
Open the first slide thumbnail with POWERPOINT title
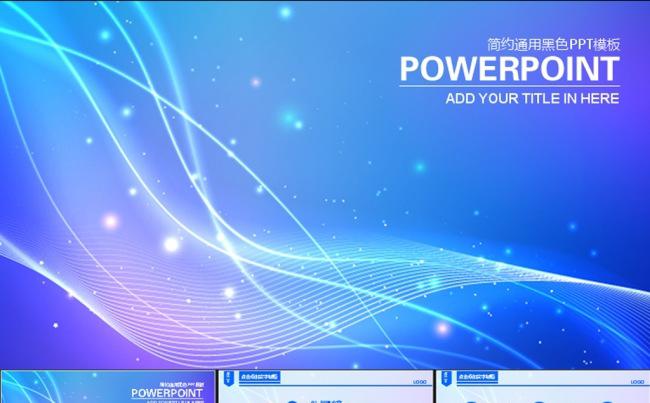pos(108,387)
